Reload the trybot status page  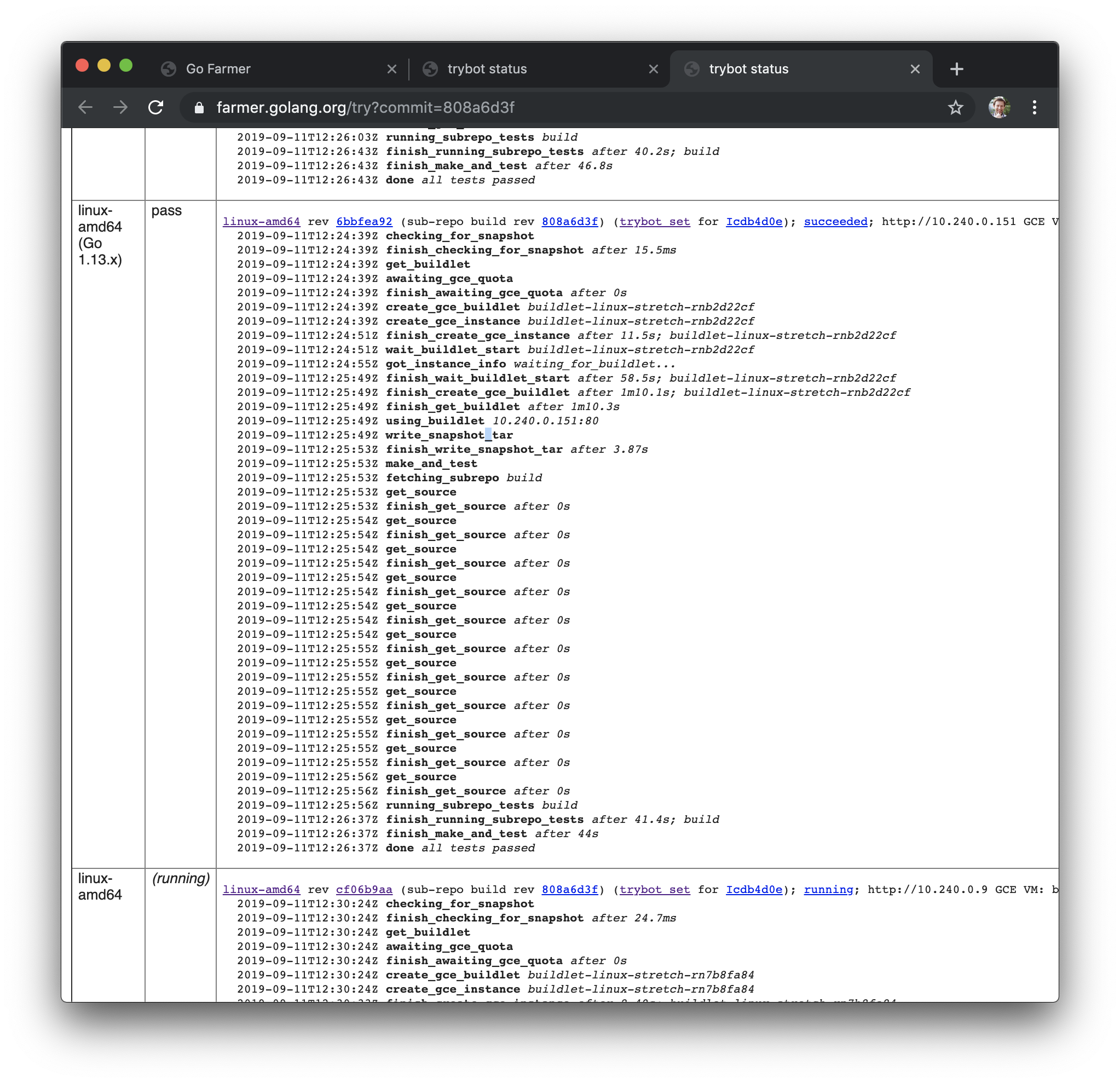click(x=156, y=107)
